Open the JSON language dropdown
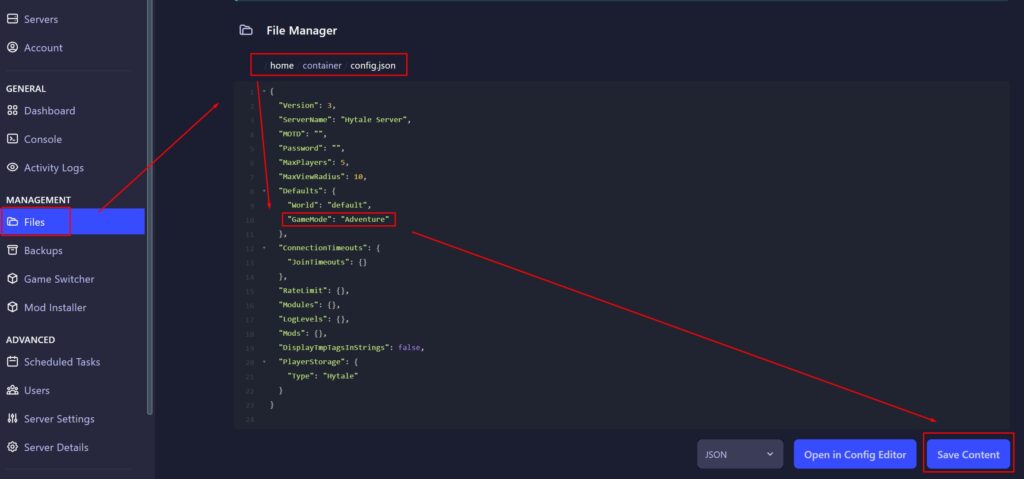The height and width of the screenshot is (479, 1024). [x=739, y=455]
